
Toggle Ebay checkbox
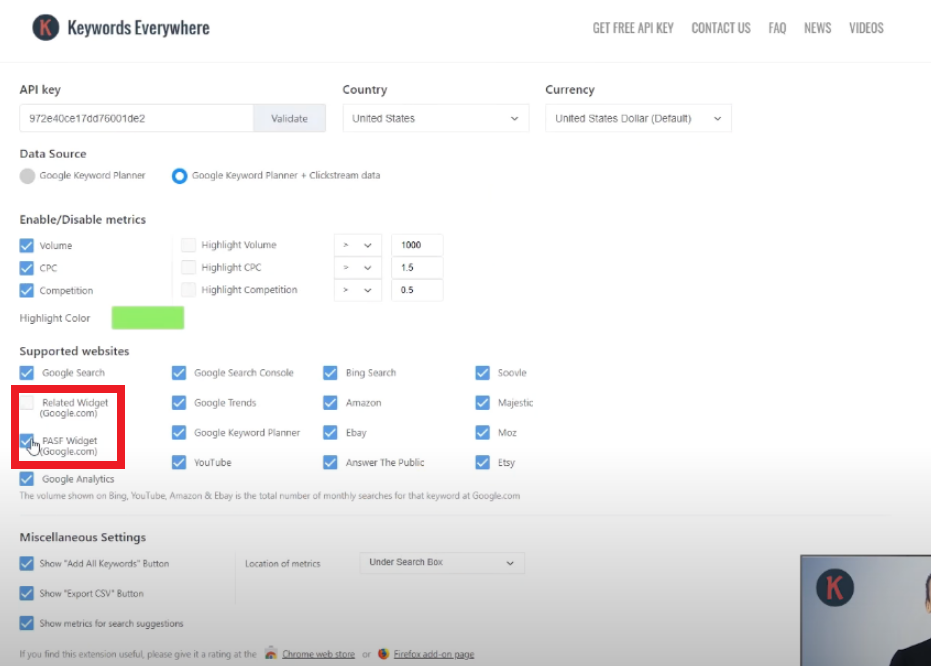[330, 433]
